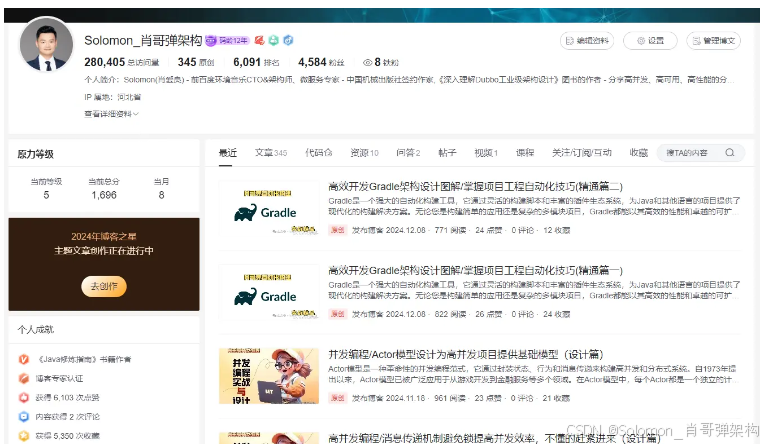
Task: Expand 查看详细资料 profile details
Action: pyautogui.click(x=112, y=114)
